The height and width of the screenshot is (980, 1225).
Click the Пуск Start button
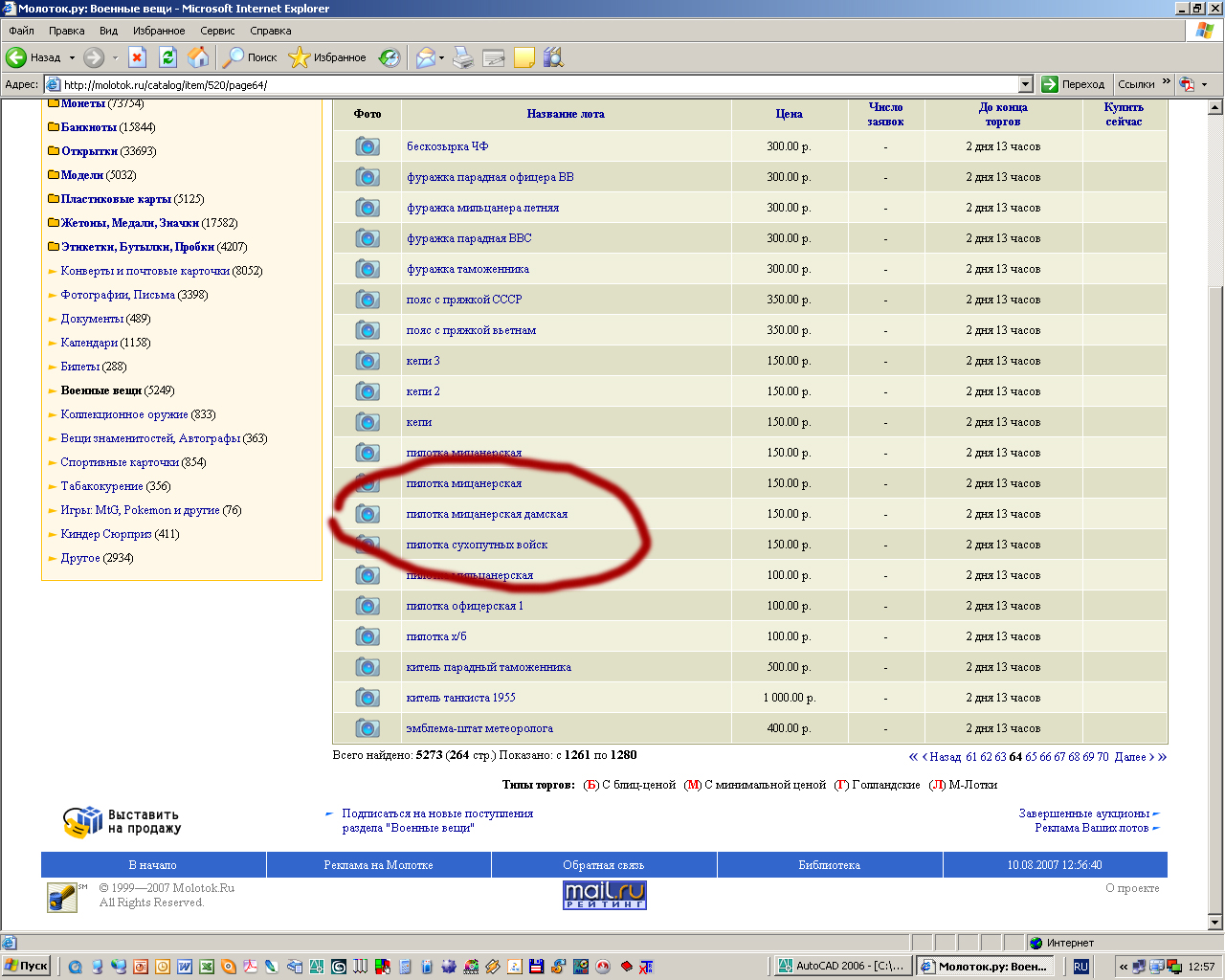(27, 967)
